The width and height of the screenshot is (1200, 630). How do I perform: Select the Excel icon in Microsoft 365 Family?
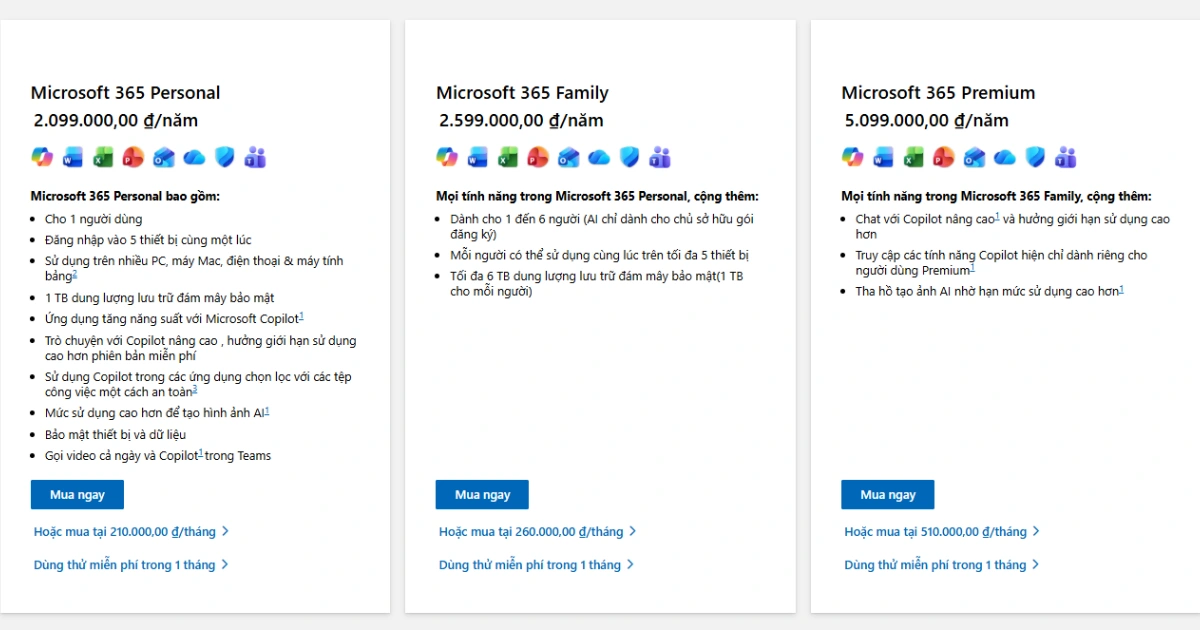pos(508,157)
